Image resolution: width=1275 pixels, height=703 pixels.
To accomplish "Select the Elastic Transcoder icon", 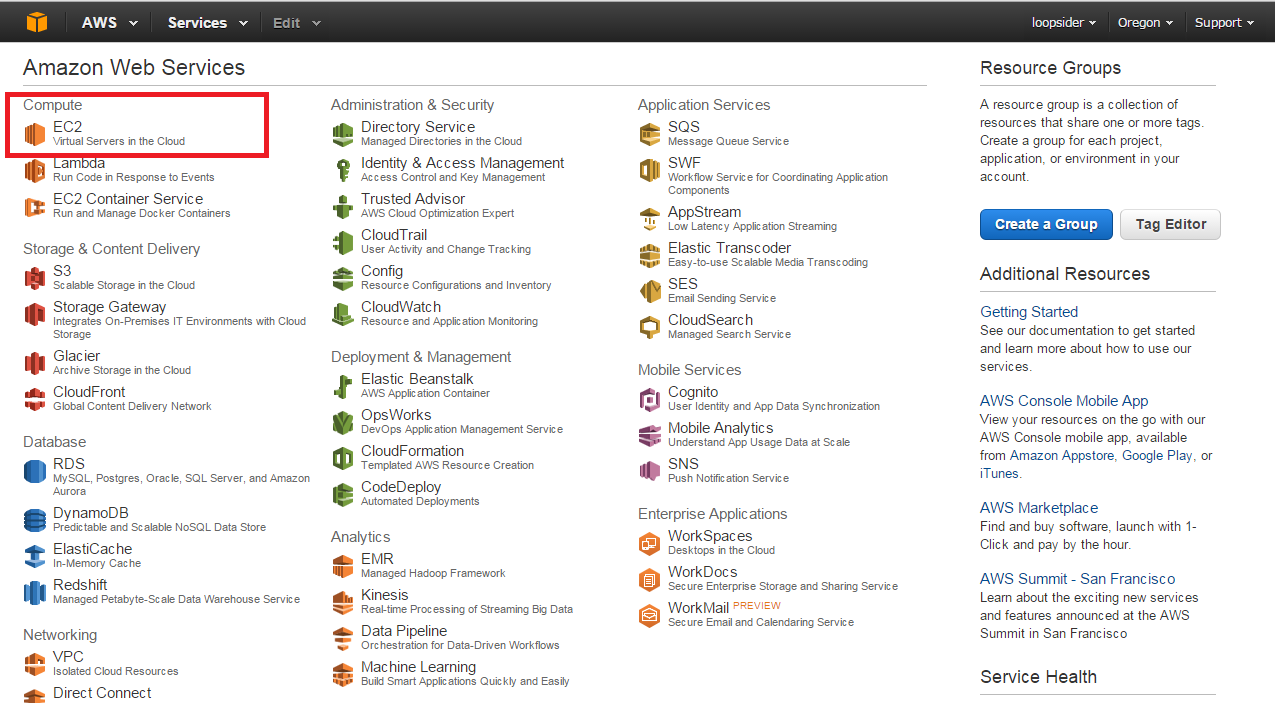I will [650, 255].
